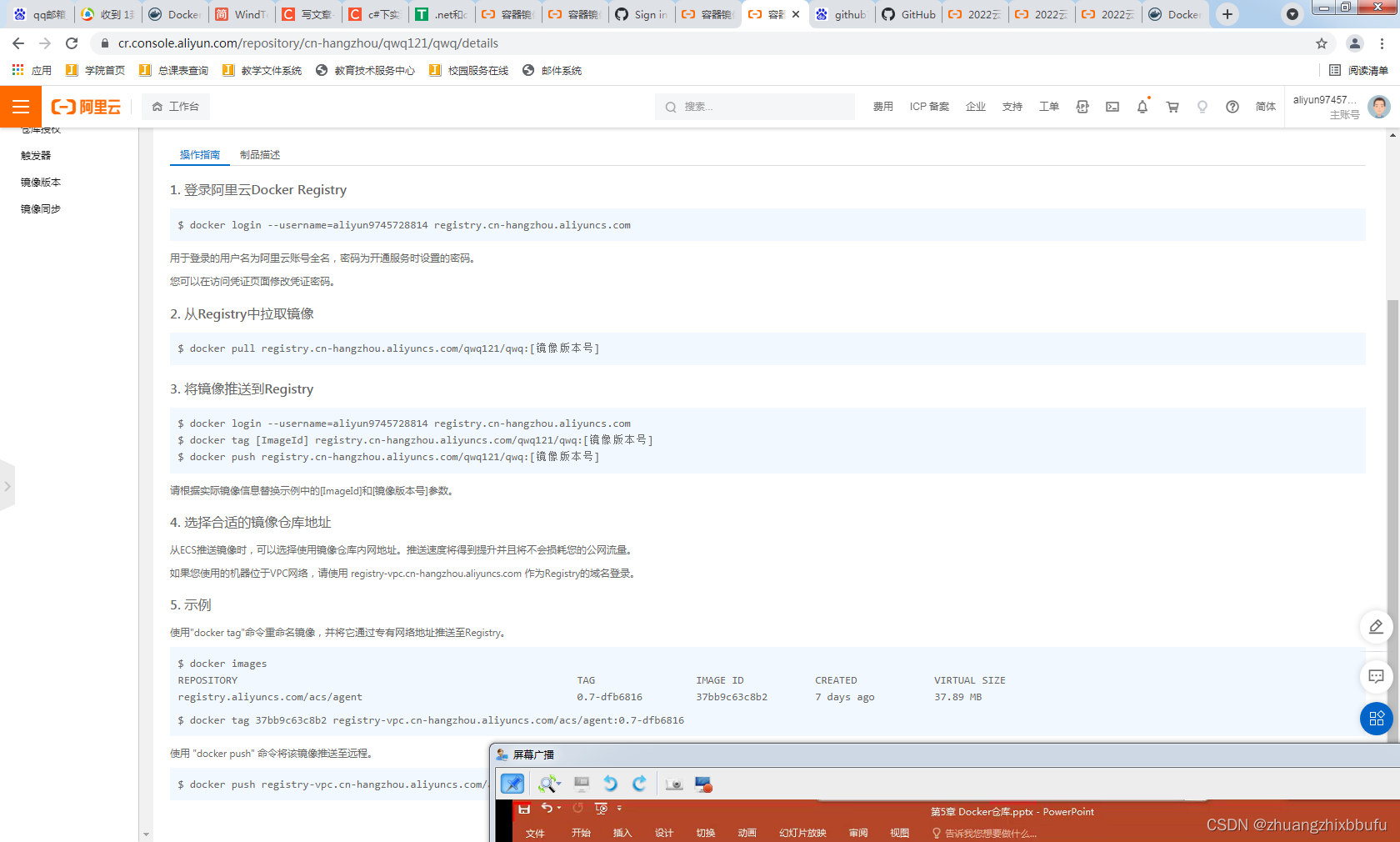
Task: Close the active 容器镜像 browser tab
Action: pos(796,14)
